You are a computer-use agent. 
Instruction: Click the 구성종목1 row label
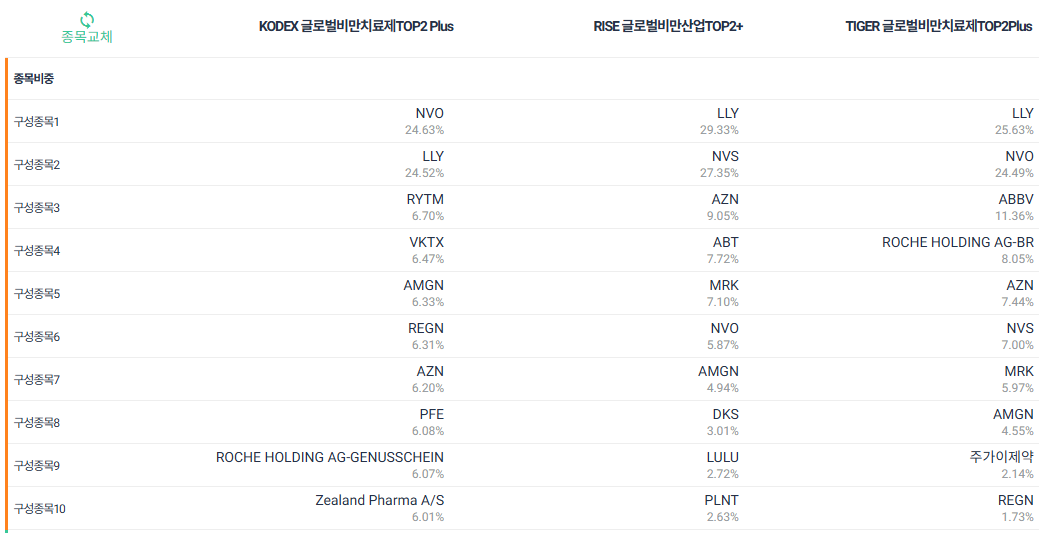[x=37, y=122]
